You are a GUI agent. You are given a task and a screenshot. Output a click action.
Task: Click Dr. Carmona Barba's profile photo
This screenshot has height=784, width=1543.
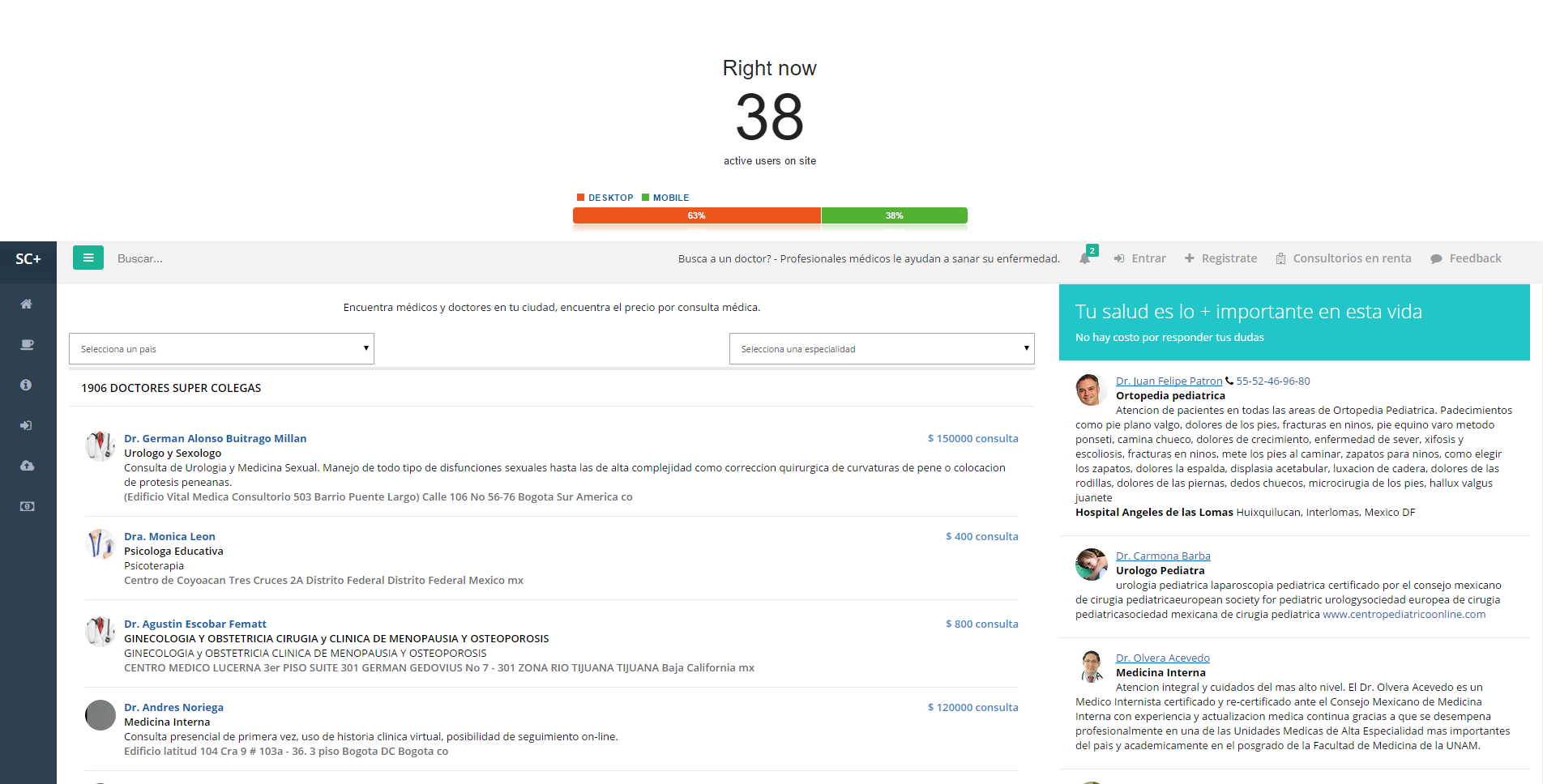click(x=1091, y=565)
